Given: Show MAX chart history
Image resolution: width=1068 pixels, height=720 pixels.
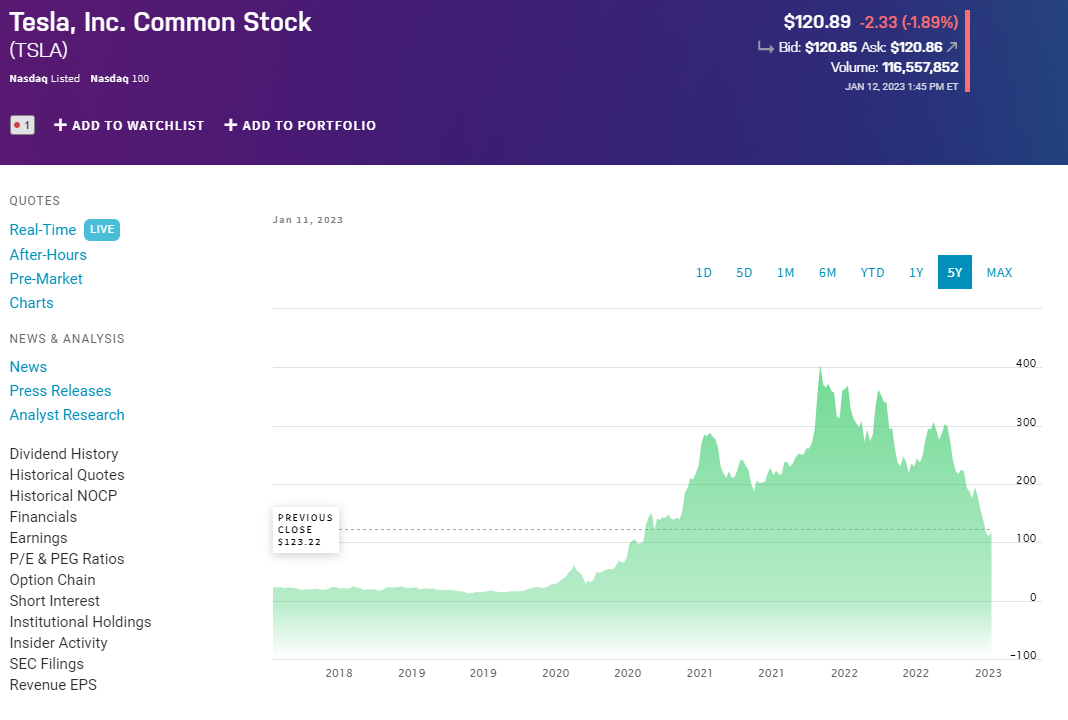Looking at the screenshot, I should coord(999,272).
